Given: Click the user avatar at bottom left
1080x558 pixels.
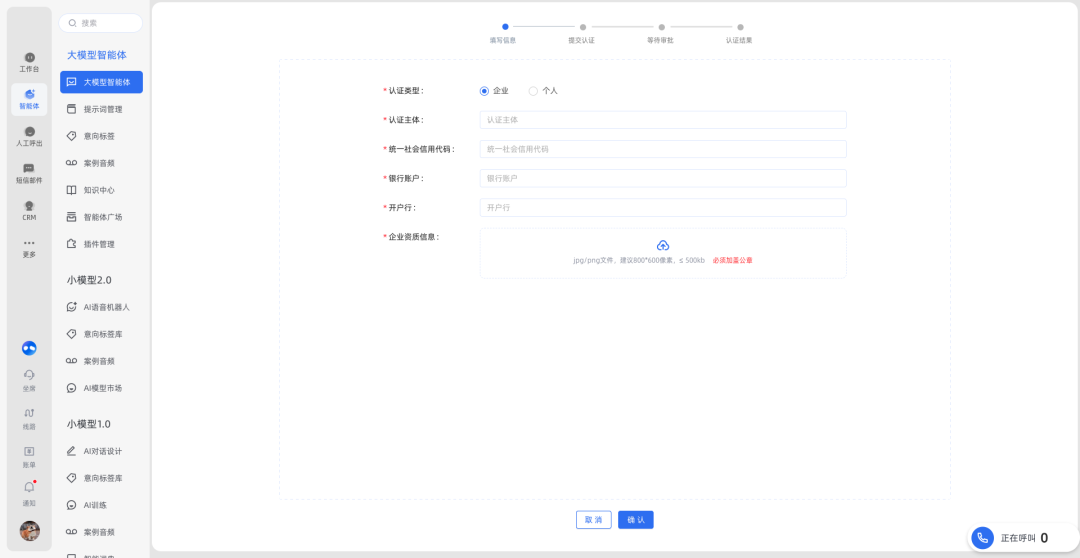Looking at the screenshot, I should tap(30, 531).
